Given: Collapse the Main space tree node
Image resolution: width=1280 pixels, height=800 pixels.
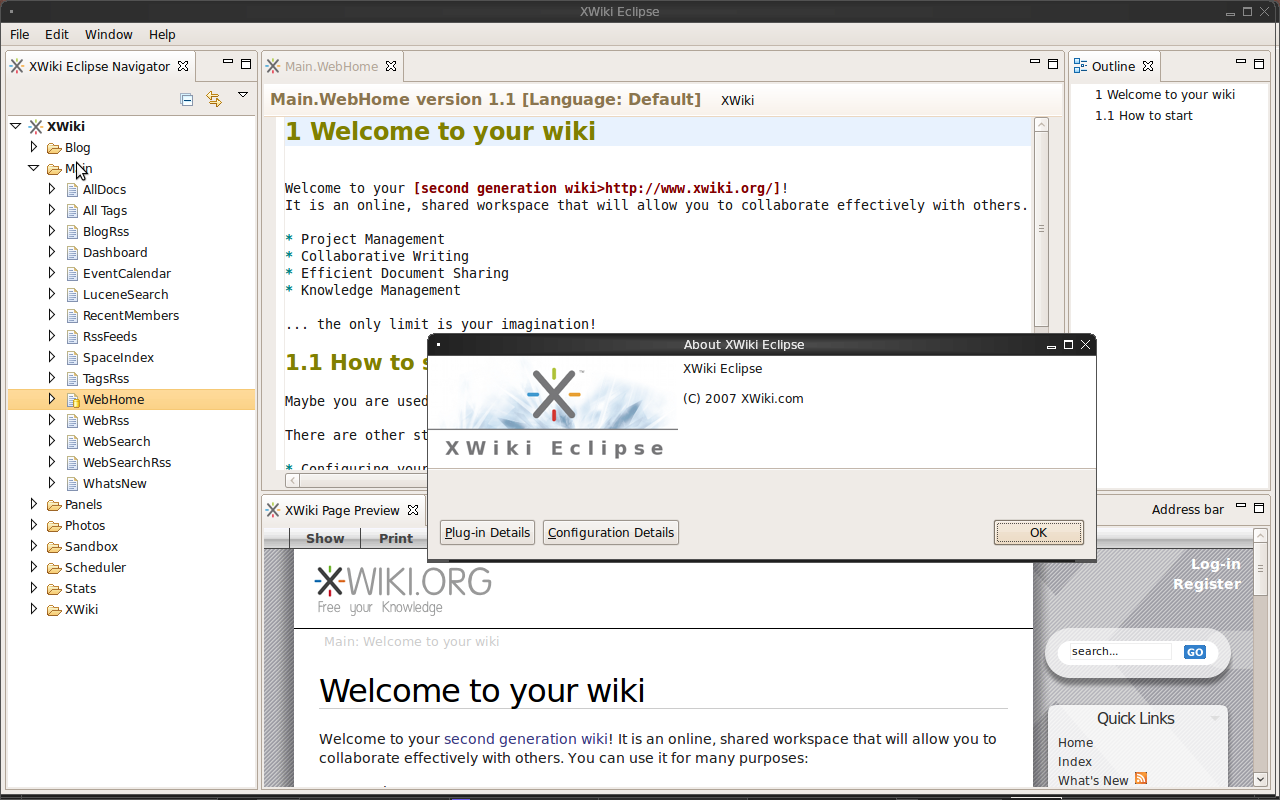Looking at the screenshot, I should pos(33,169).
